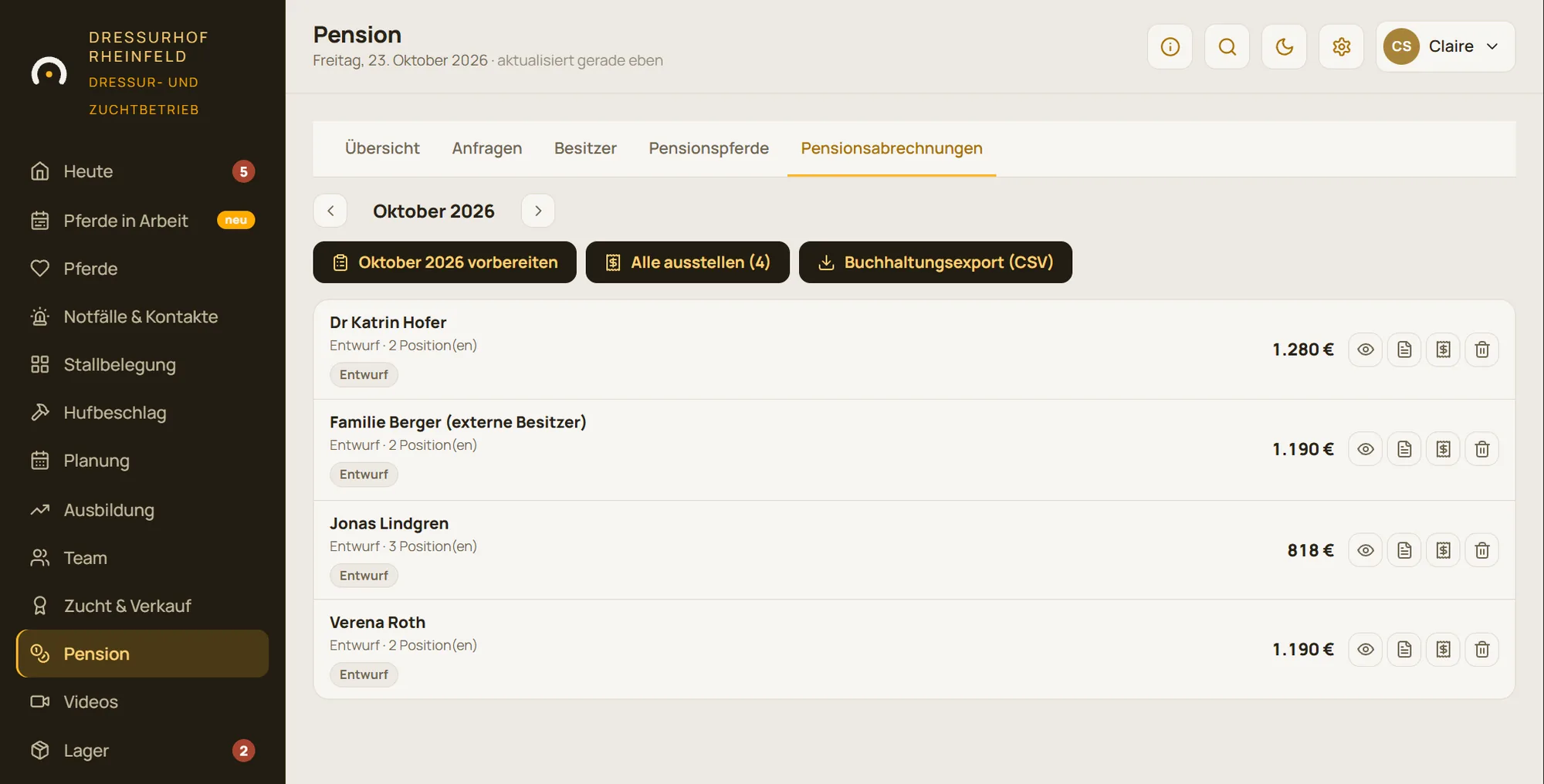Viewport: 1544px width, 784px height.
Task: Open document icon for Familie Berger
Action: point(1404,449)
